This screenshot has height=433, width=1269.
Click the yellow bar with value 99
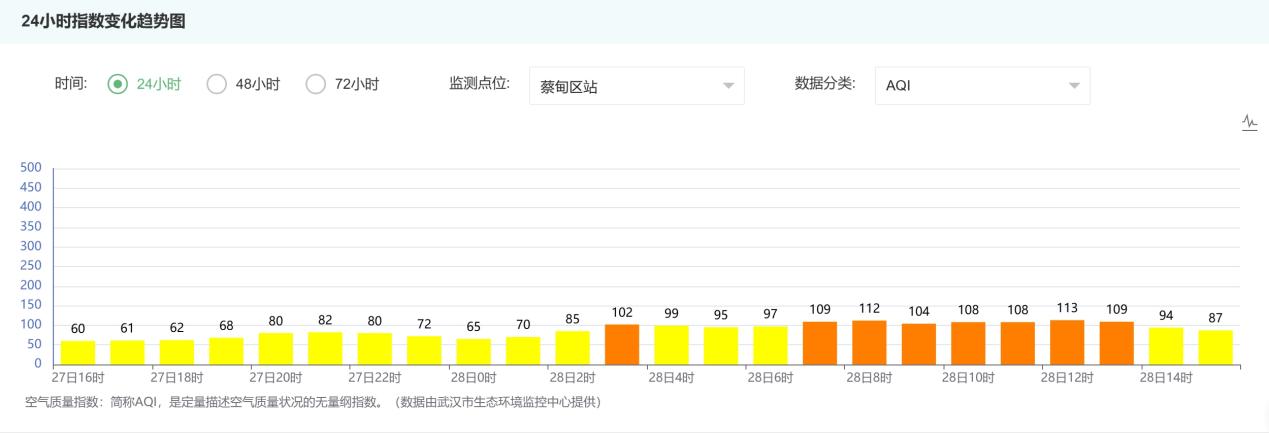(x=672, y=346)
